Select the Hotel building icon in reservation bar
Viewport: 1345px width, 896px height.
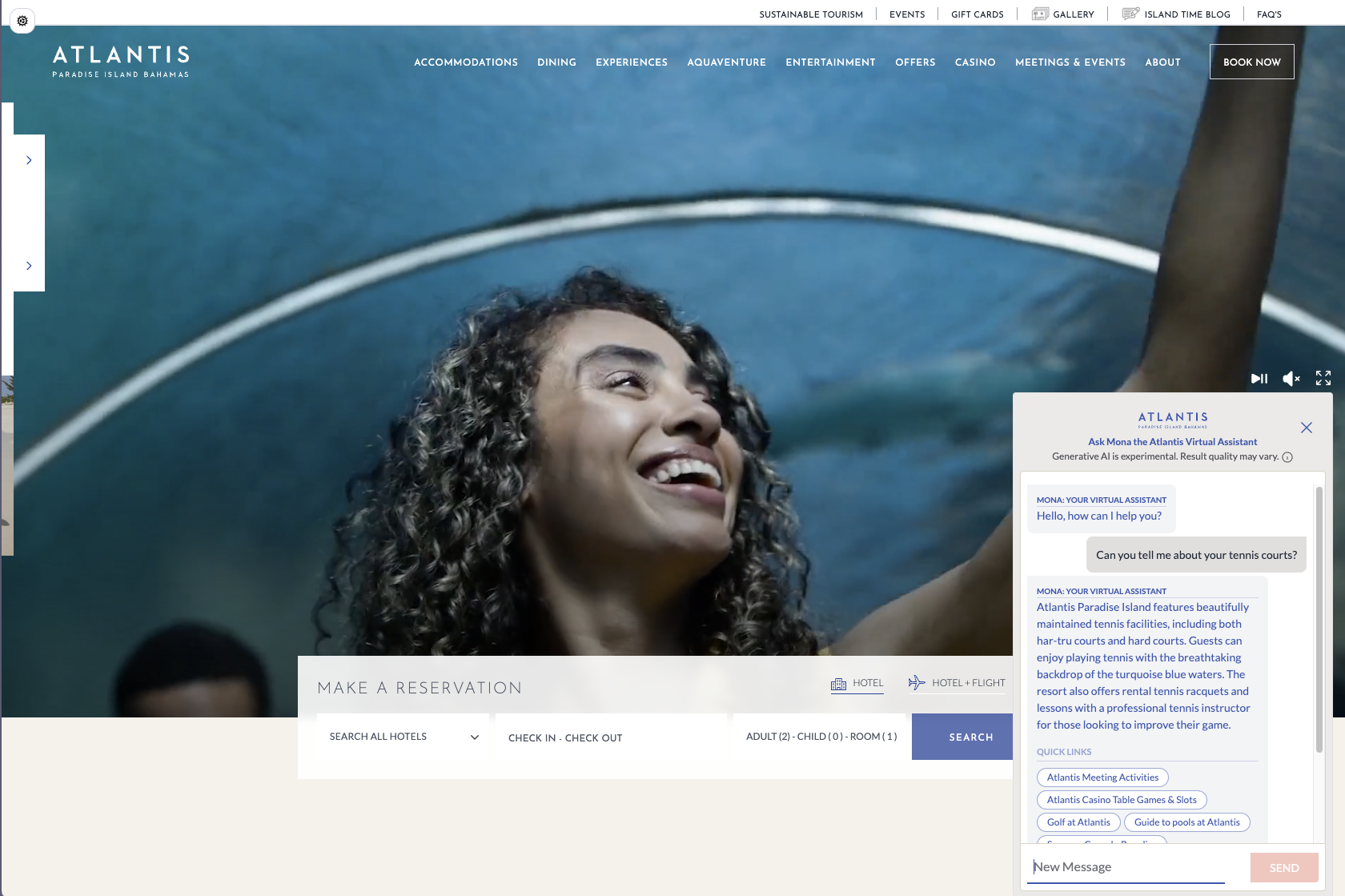pos(838,683)
